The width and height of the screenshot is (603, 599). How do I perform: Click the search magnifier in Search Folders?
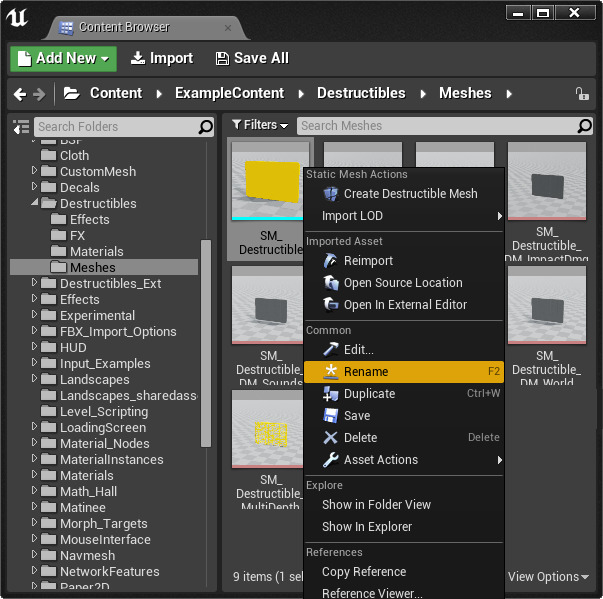tap(205, 127)
